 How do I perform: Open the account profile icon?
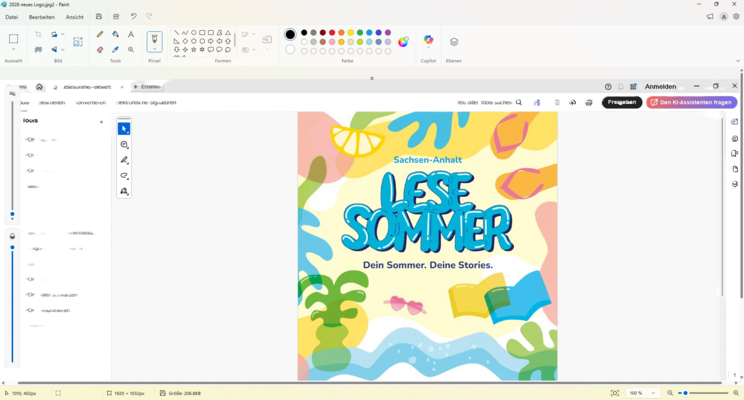[x=724, y=17]
